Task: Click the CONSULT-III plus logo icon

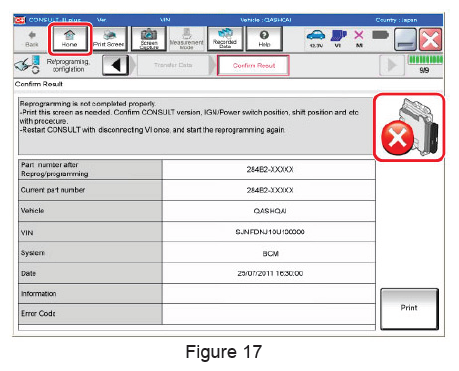Action: [x=20, y=20]
